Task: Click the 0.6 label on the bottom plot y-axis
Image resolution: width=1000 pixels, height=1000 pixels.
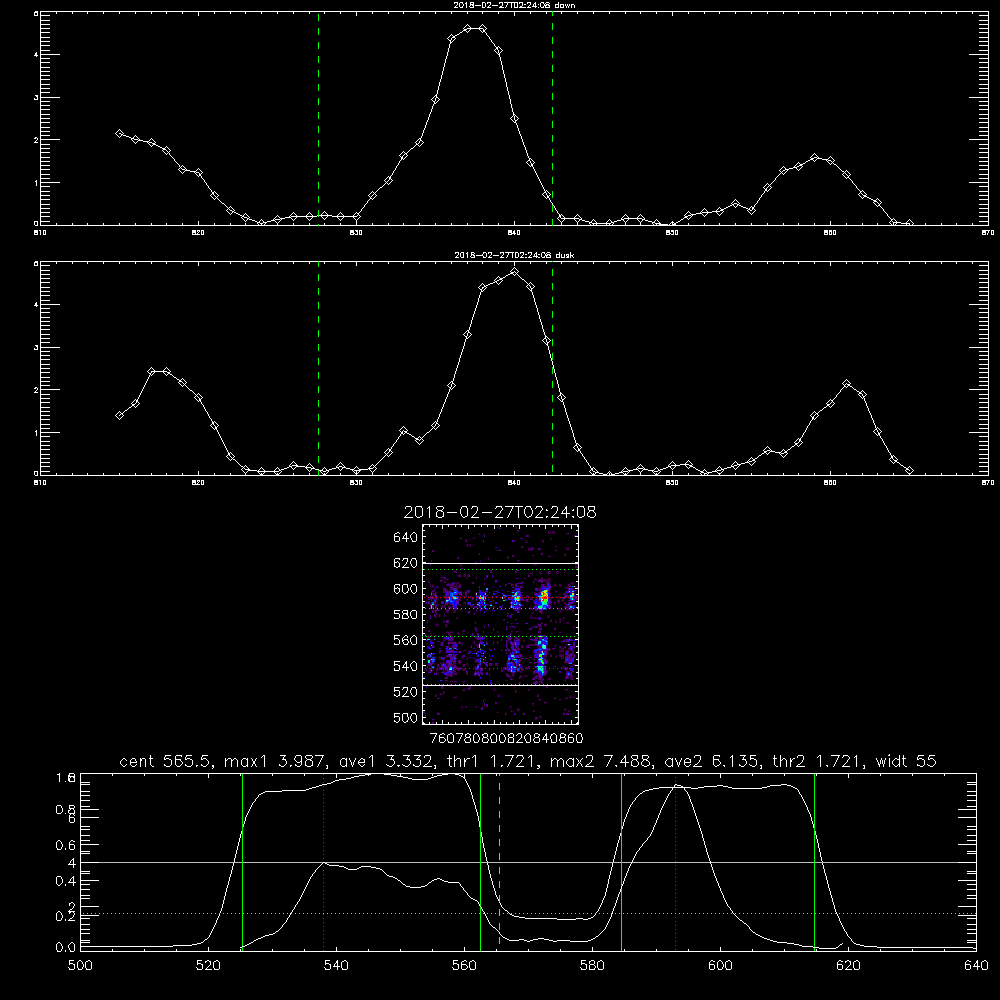Action: [x=66, y=845]
